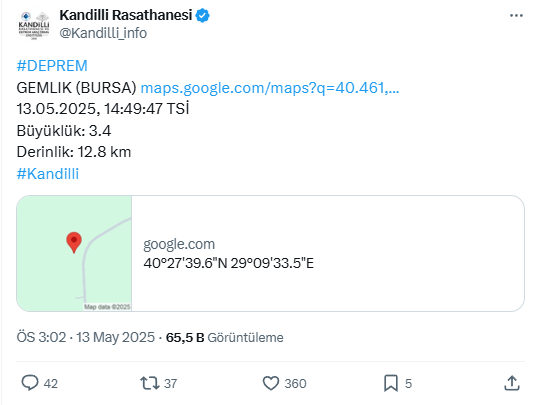Click the red location pin on map
Viewport: 534px width, 405px height.
coord(74,242)
